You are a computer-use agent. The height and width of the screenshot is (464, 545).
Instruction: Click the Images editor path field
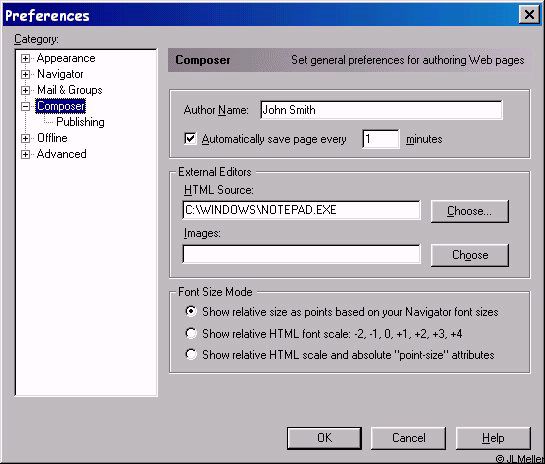coord(301,254)
